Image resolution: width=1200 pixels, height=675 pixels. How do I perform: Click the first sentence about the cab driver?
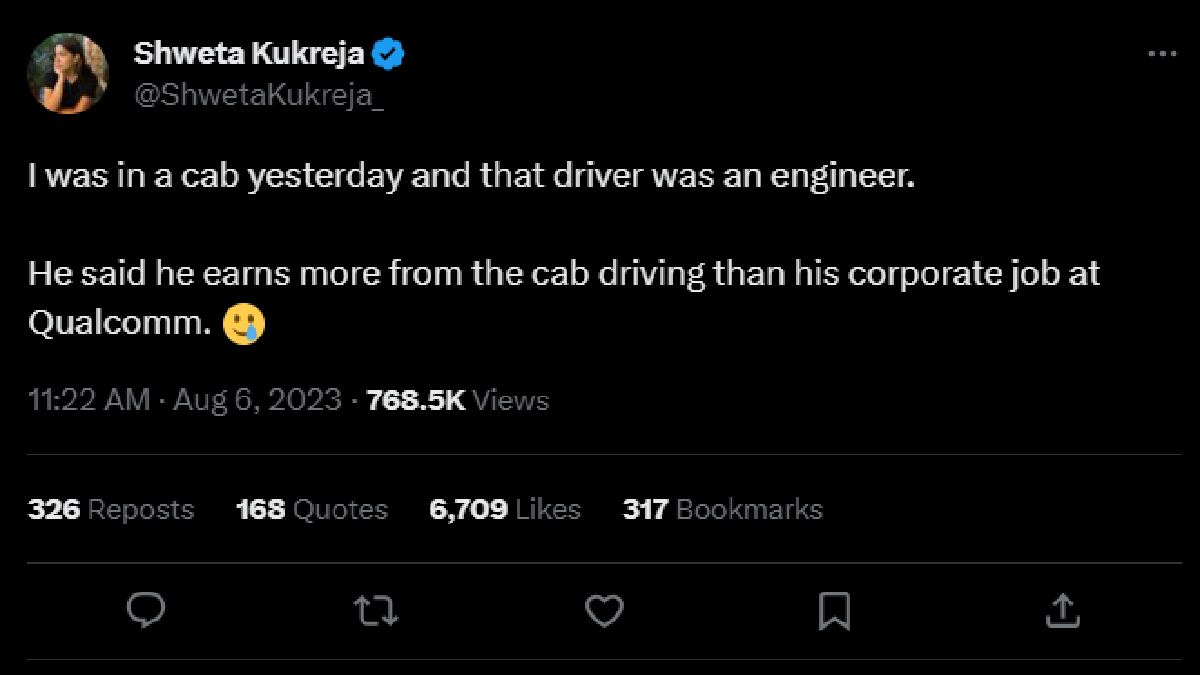pos(471,178)
